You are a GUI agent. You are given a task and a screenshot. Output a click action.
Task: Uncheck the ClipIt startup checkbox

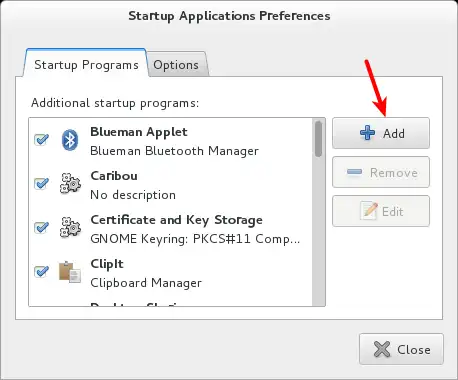(41, 271)
